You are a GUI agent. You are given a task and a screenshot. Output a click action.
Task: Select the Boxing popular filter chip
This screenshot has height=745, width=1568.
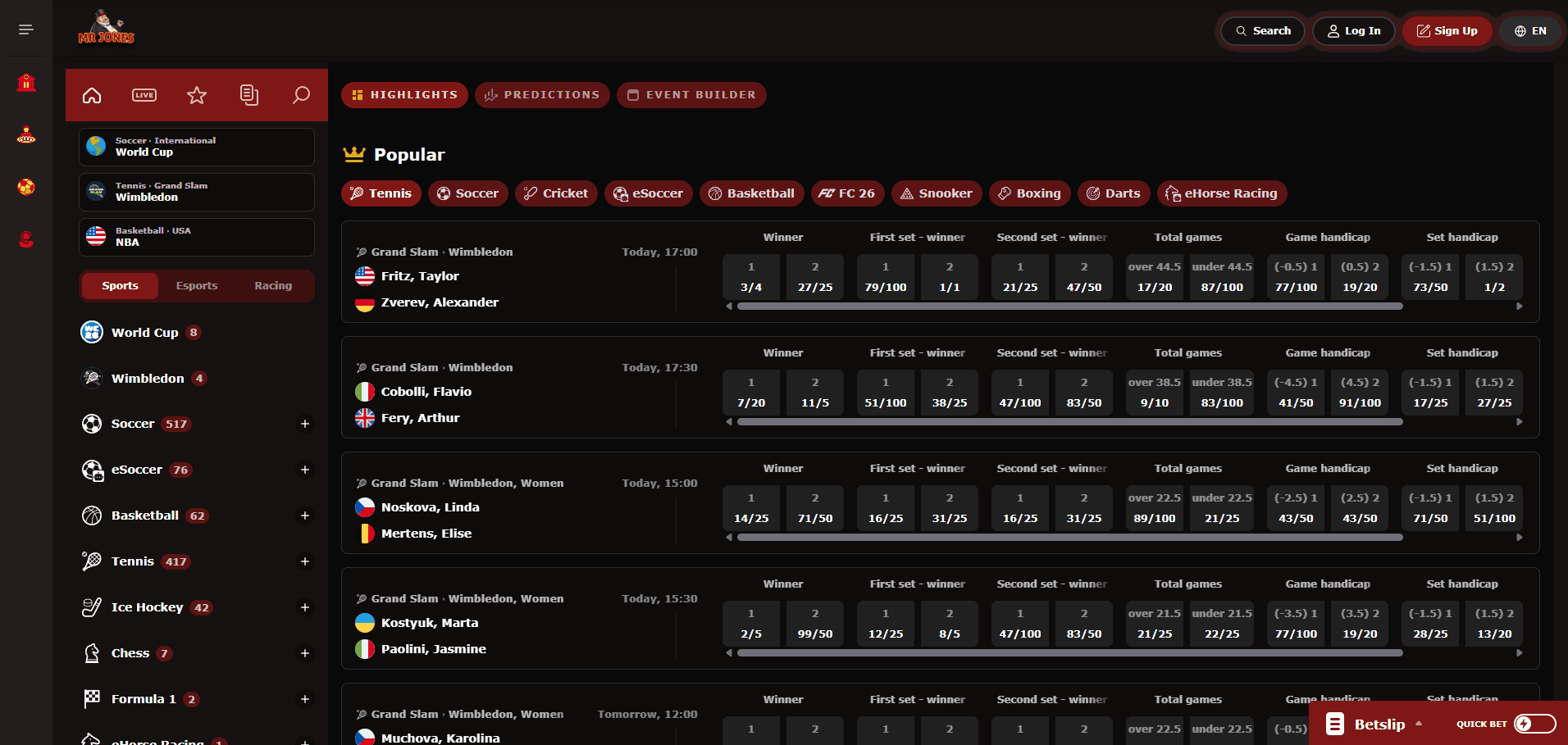click(1030, 193)
